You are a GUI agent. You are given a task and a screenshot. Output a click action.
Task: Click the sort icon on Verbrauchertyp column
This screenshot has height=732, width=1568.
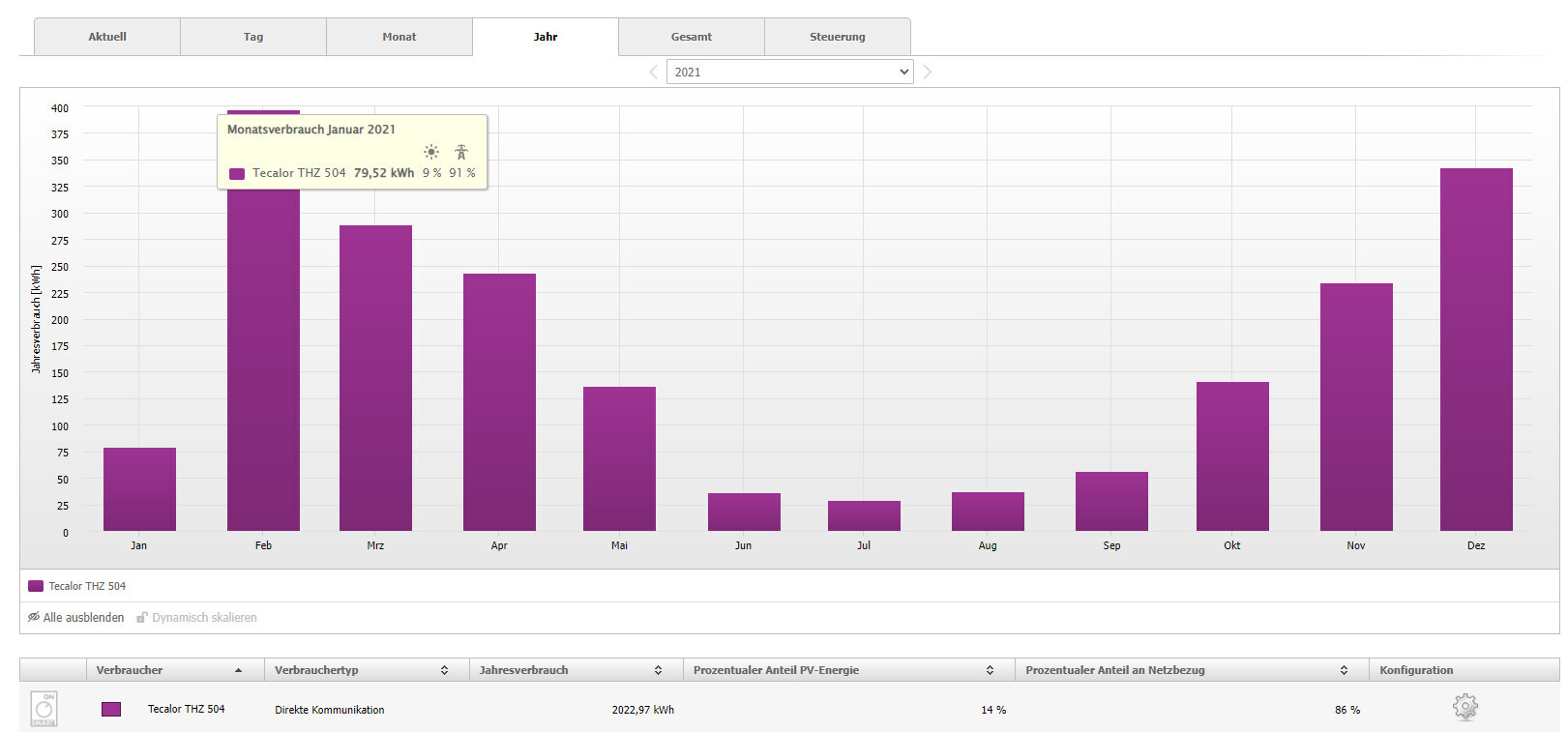coord(444,670)
